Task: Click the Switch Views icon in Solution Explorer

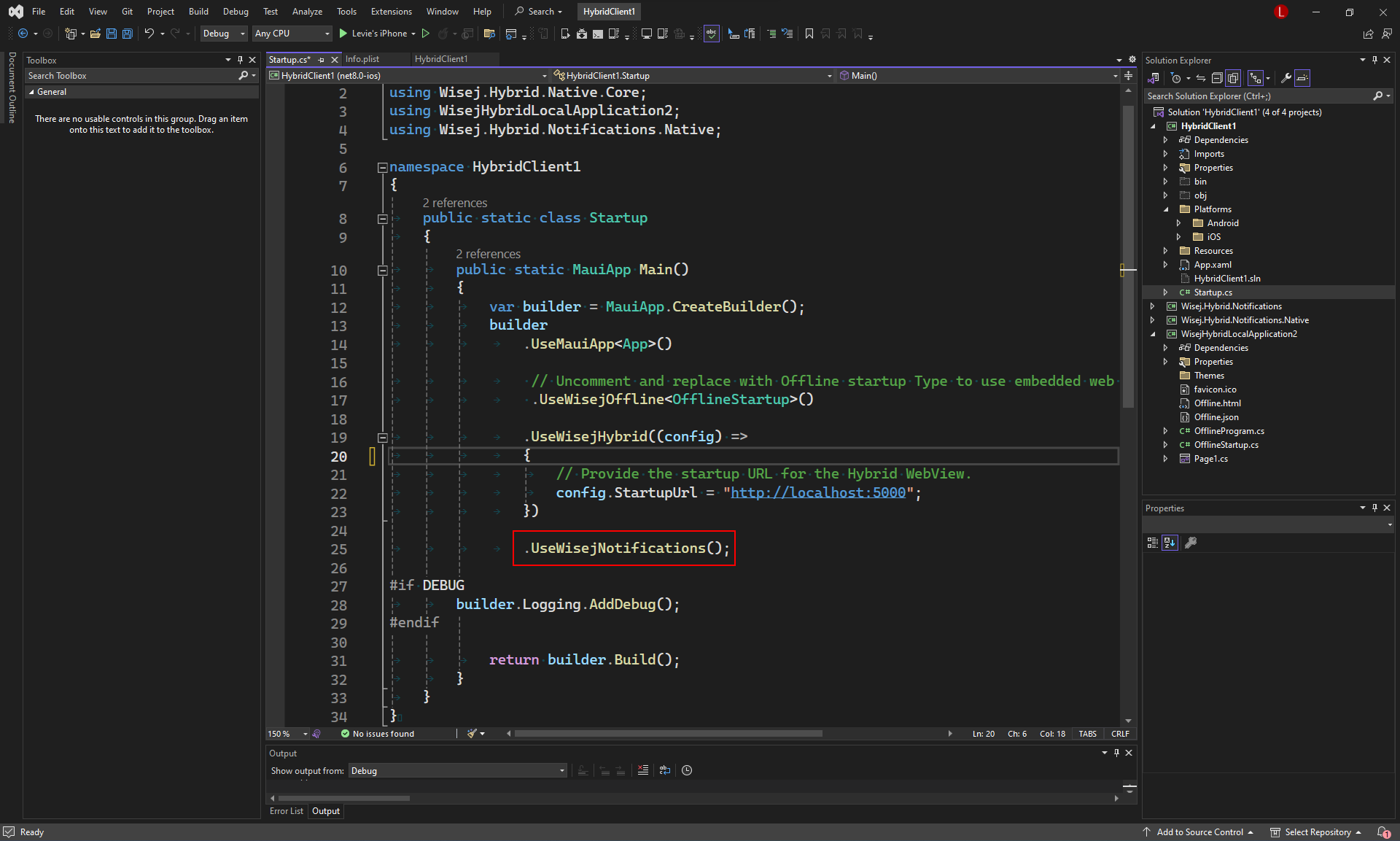Action: (x=1154, y=78)
